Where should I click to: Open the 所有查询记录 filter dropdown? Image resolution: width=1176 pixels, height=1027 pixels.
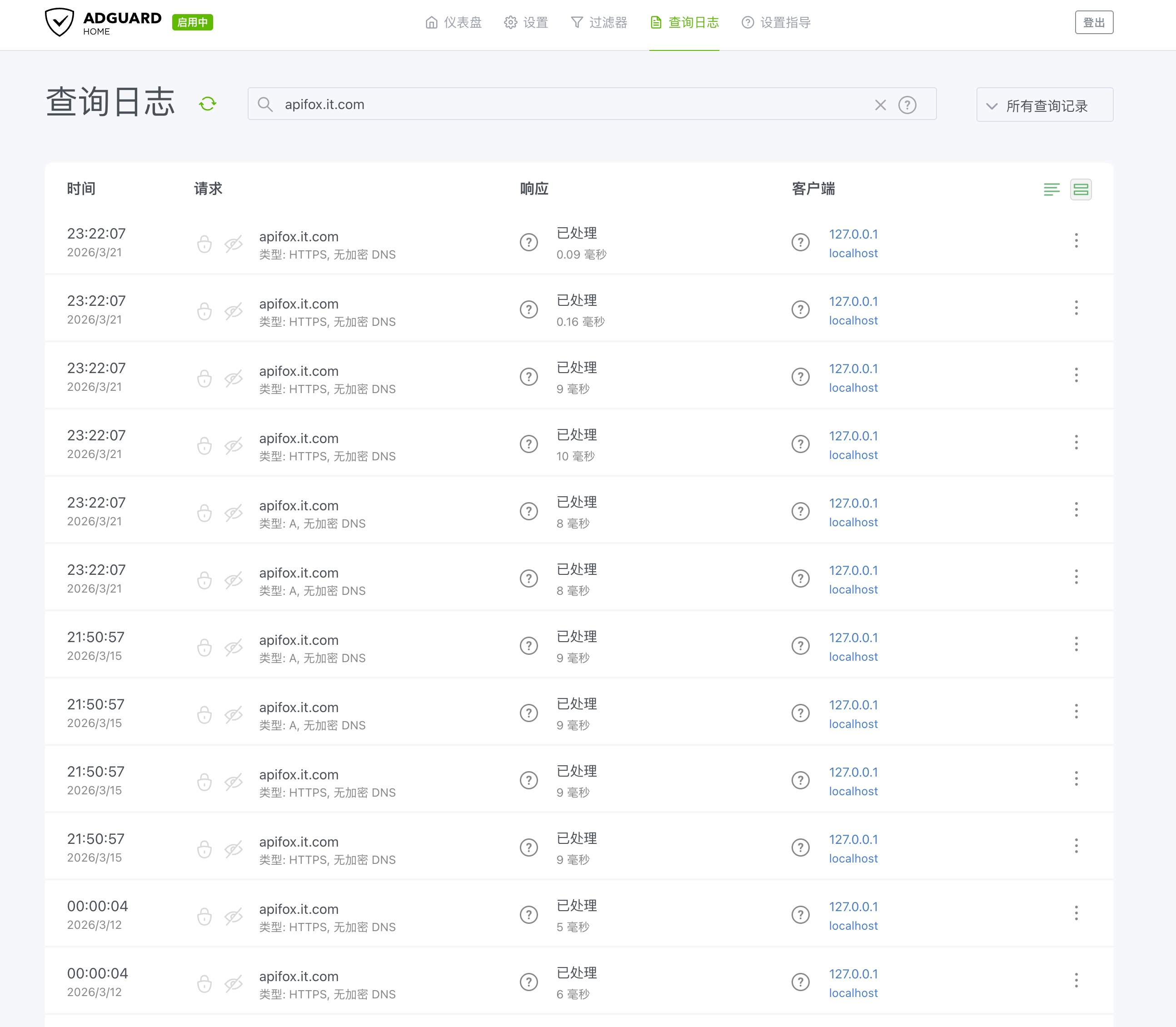tap(1044, 105)
